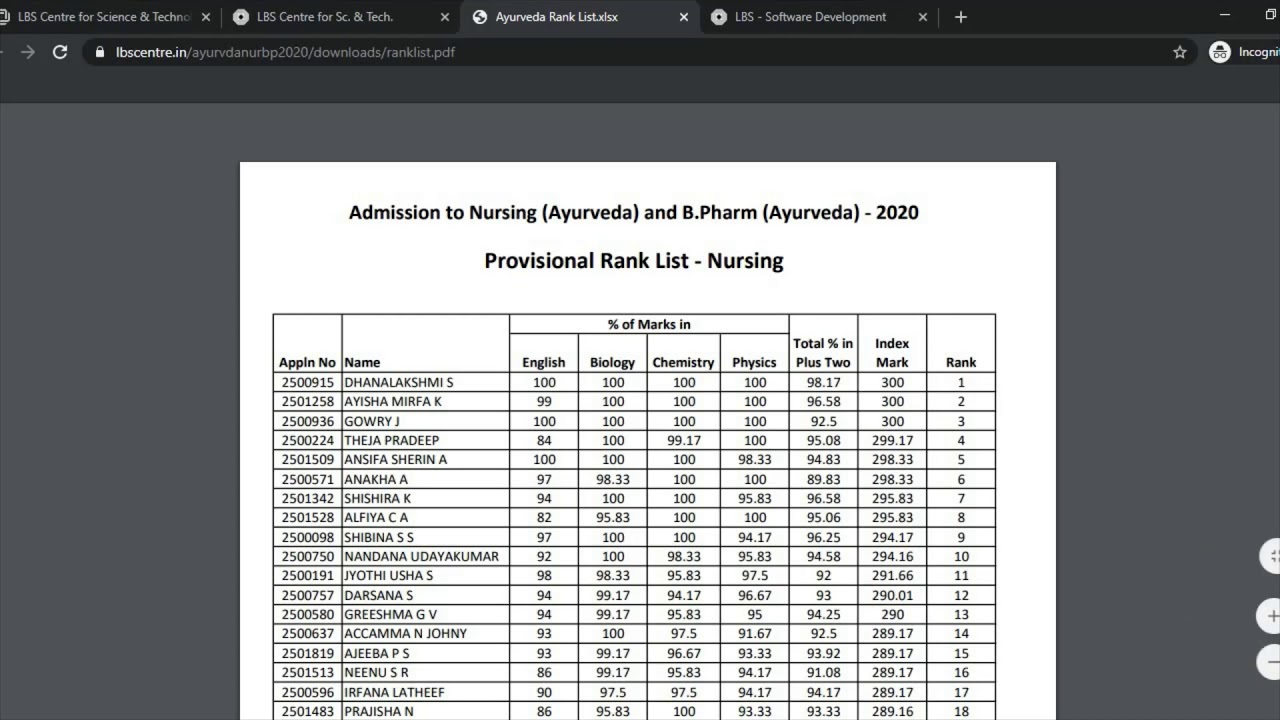1280x720 pixels.
Task: Click total percent 89.83 for ANAKHA A
Action: coord(823,479)
